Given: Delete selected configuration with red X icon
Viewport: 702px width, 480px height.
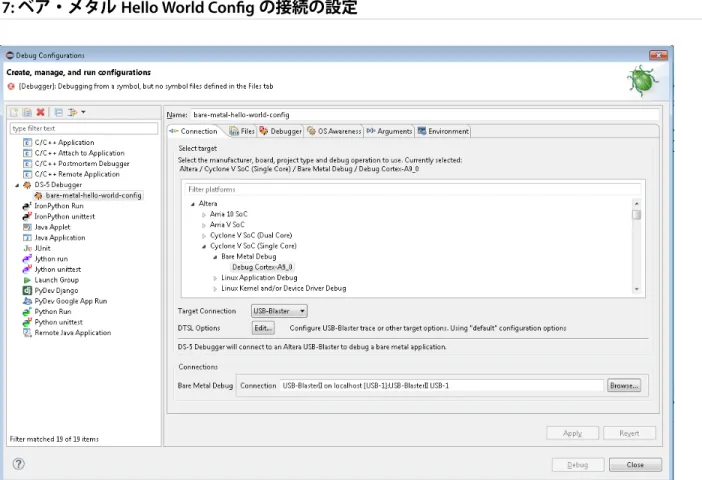Looking at the screenshot, I should point(41,112).
